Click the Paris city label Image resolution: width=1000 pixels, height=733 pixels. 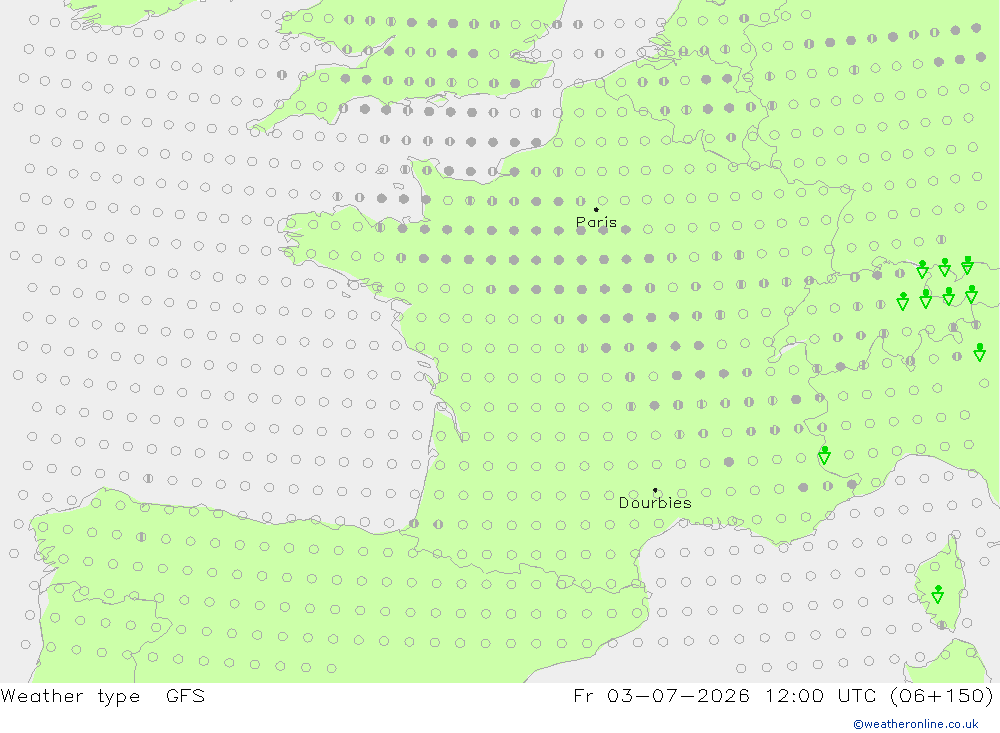point(596,223)
